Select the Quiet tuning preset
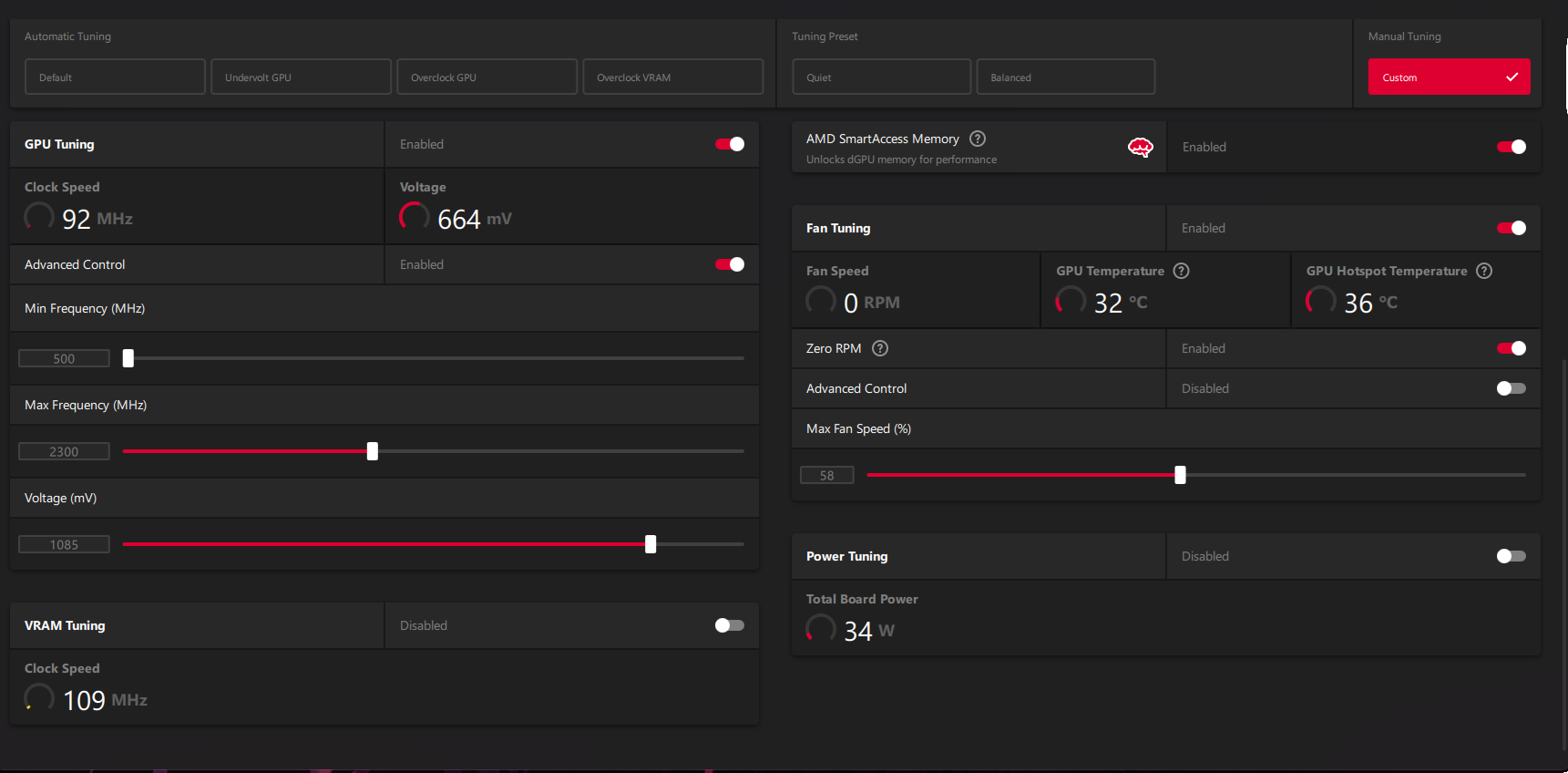1568x773 pixels. tap(882, 77)
